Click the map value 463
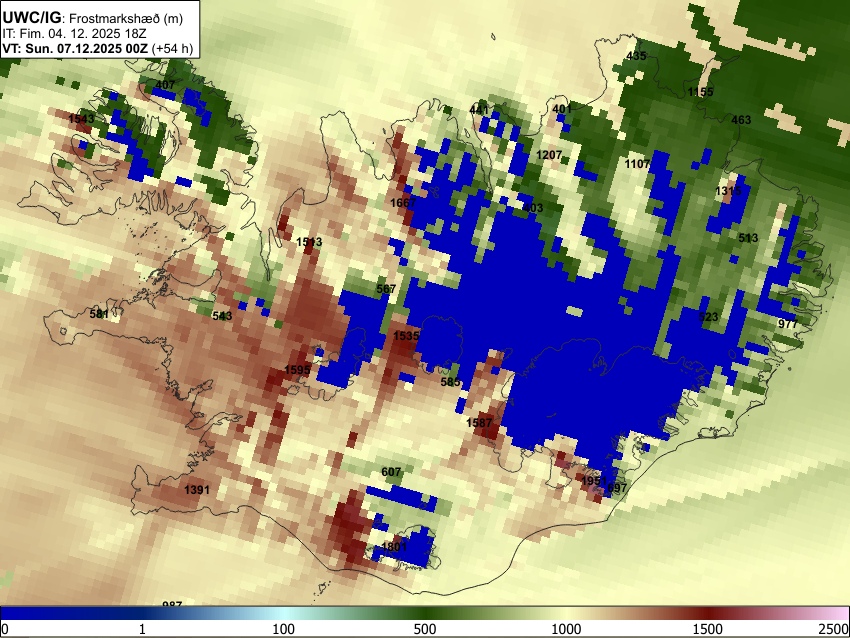 click(x=741, y=120)
